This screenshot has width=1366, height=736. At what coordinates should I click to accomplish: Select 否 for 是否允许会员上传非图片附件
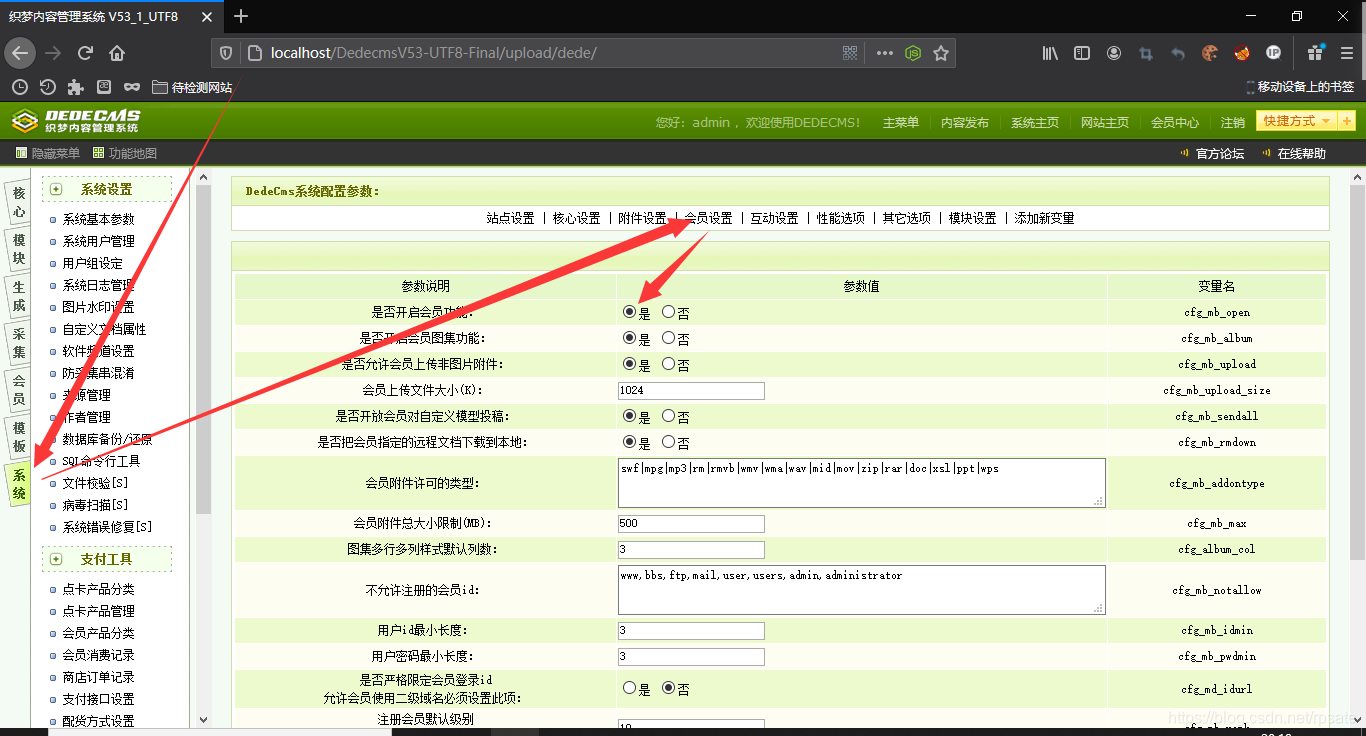point(668,364)
